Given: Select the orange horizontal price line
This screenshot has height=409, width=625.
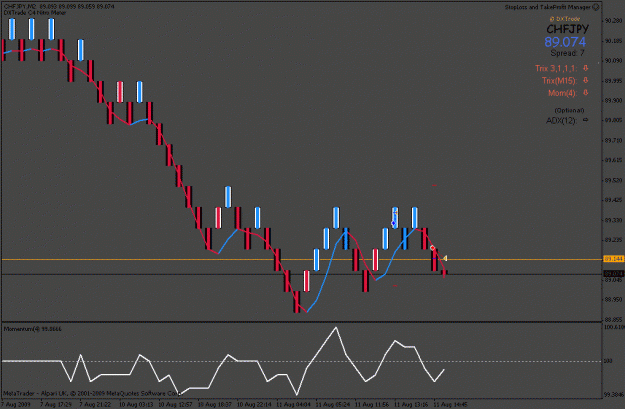Looking at the screenshot, I should (301, 260).
